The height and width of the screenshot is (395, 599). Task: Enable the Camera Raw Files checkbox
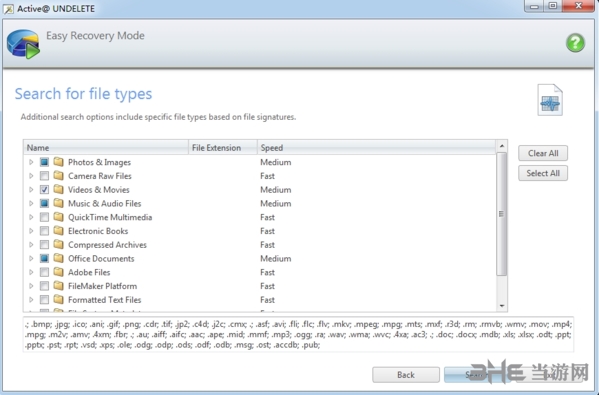pos(44,176)
